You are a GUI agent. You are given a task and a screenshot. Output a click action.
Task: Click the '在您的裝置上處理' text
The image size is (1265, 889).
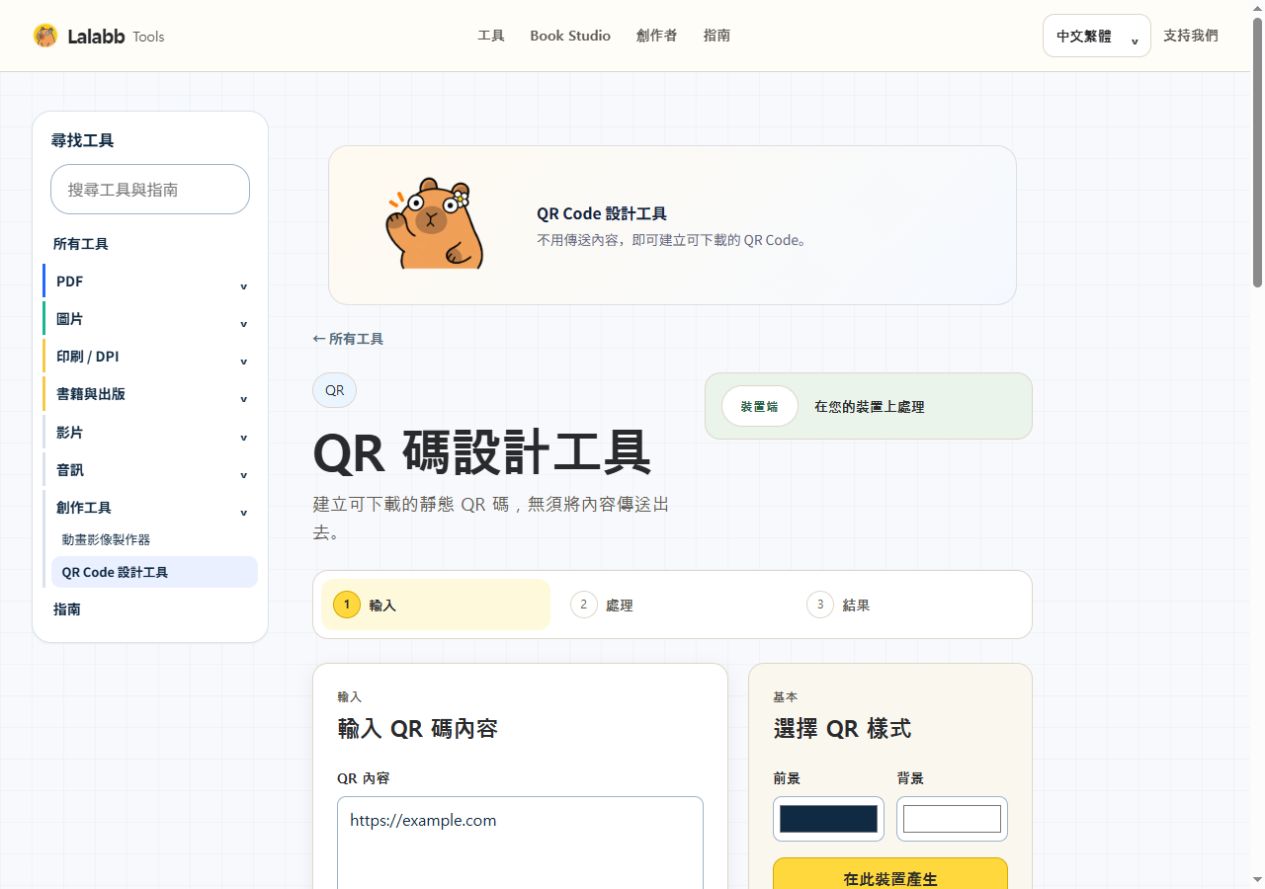(869, 407)
